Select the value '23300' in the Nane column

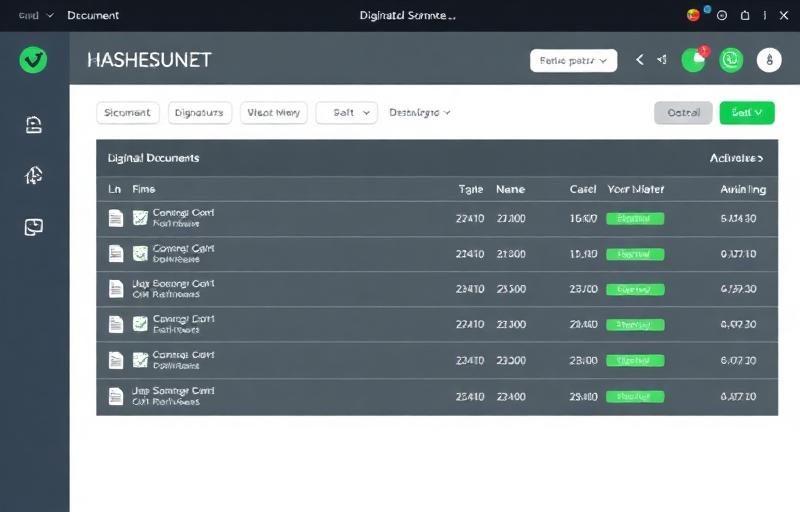click(x=511, y=324)
